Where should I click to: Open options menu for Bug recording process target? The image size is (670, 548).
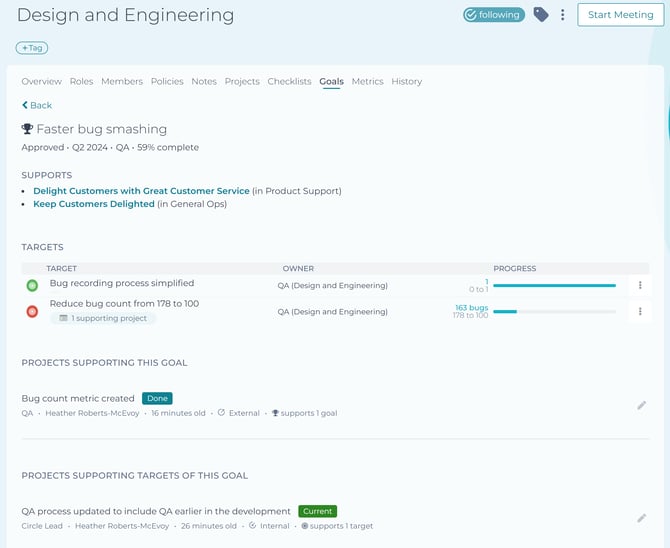[x=640, y=285]
